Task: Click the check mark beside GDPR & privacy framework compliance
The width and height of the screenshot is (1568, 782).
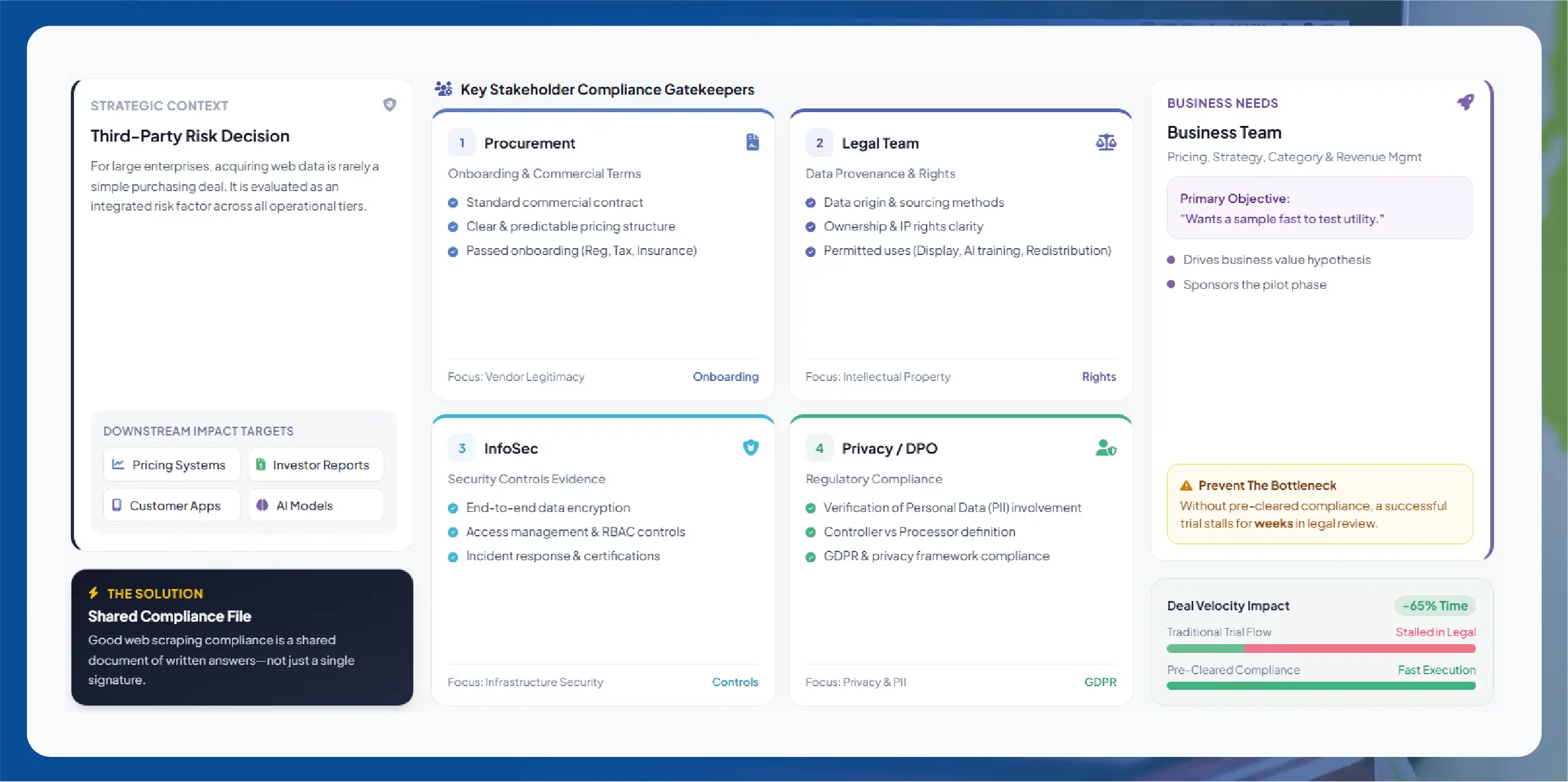Action: tap(811, 556)
